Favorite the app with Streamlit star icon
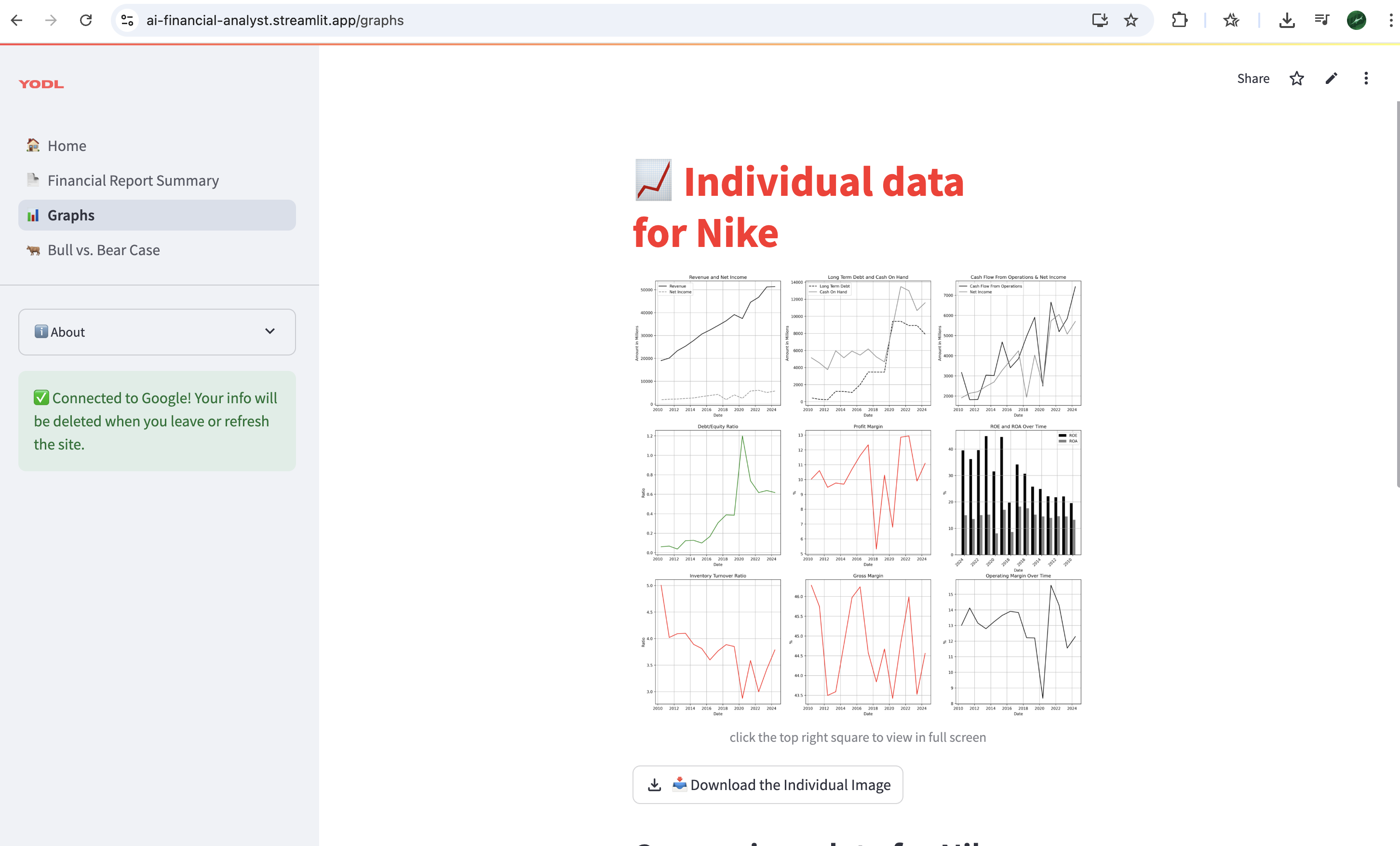 tap(1296, 79)
